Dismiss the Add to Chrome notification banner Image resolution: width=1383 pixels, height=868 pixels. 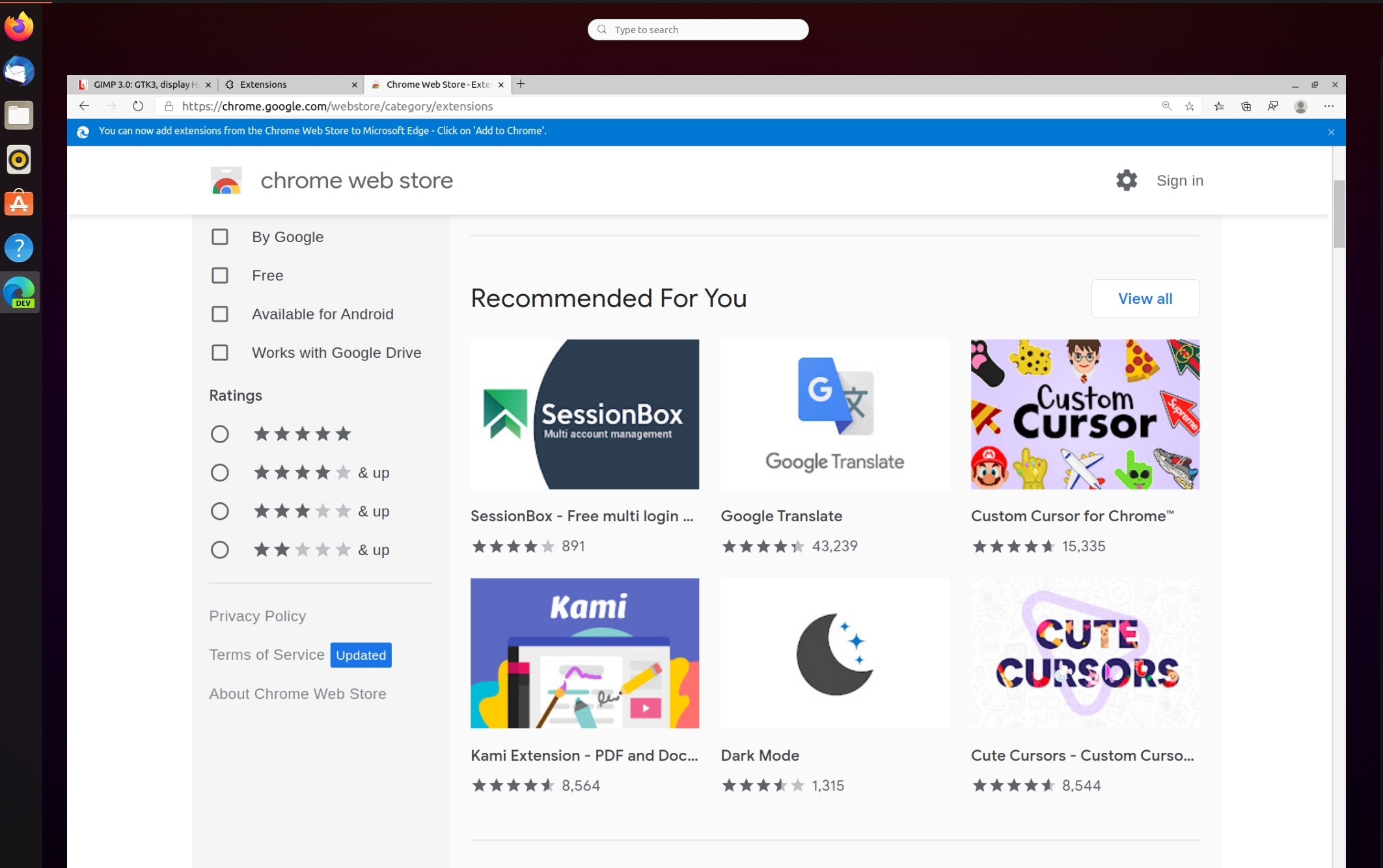(x=1332, y=131)
